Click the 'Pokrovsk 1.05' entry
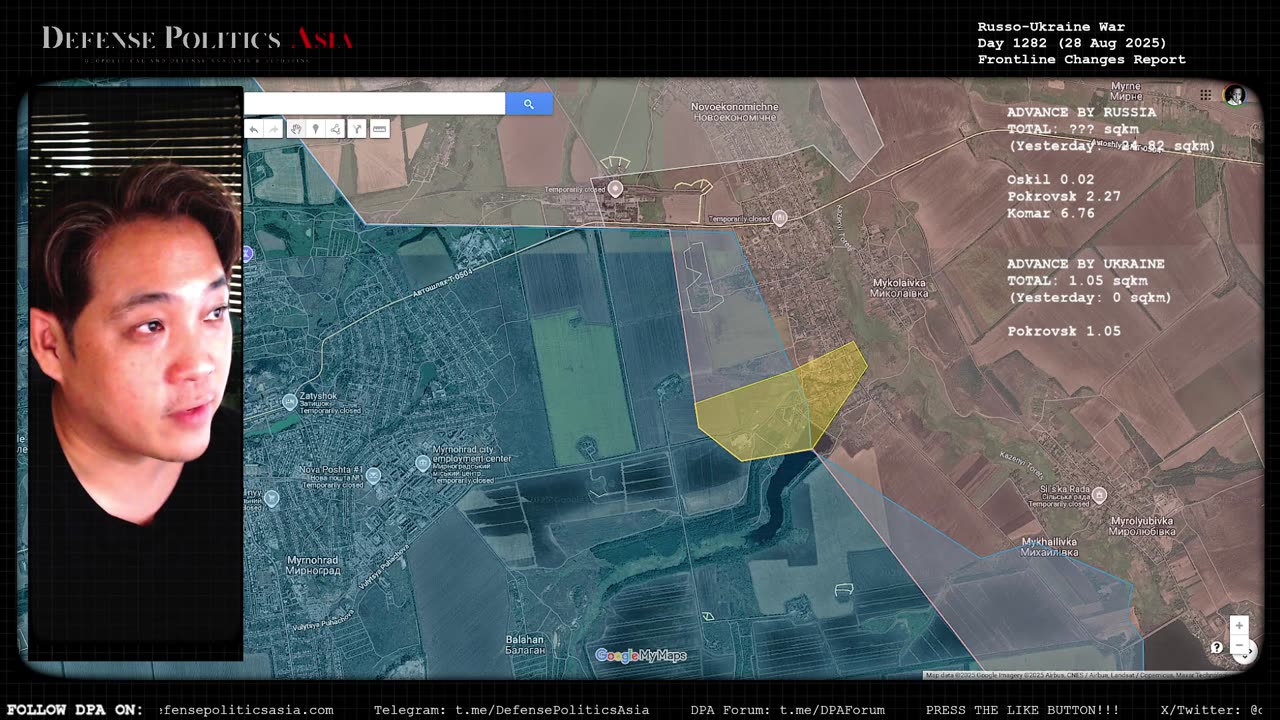This screenshot has width=1280, height=720. (1064, 331)
